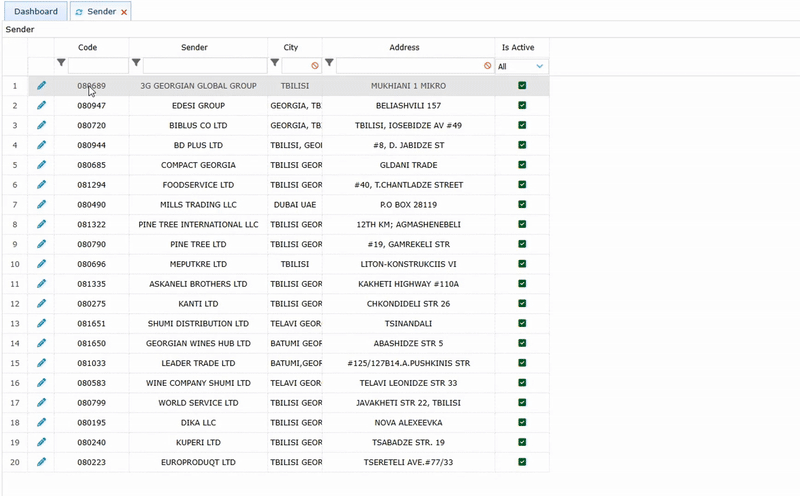The image size is (800, 496).
Task: Clear the Address filter using the red icon
Action: point(488,66)
